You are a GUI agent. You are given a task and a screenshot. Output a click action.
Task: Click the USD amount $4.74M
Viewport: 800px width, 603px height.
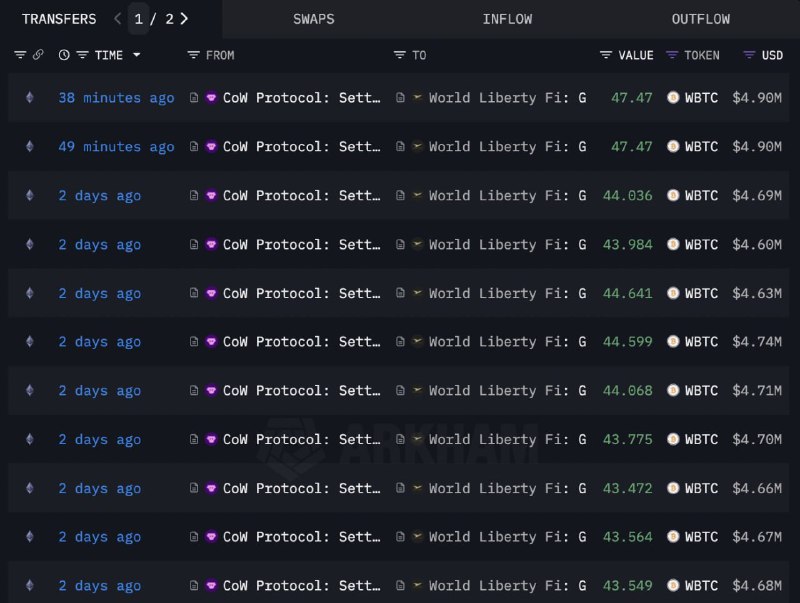pyautogui.click(x=757, y=341)
